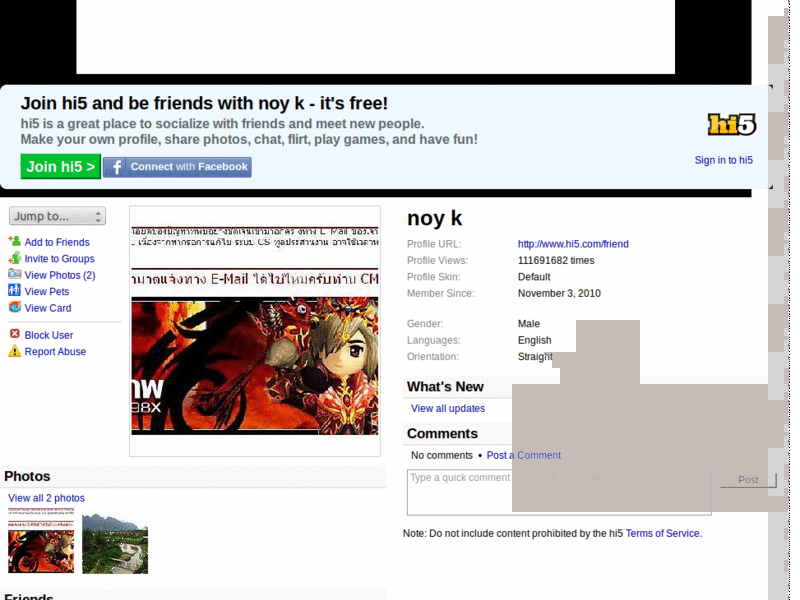
Task: Click the hi5 logo
Action: coord(732,124)
